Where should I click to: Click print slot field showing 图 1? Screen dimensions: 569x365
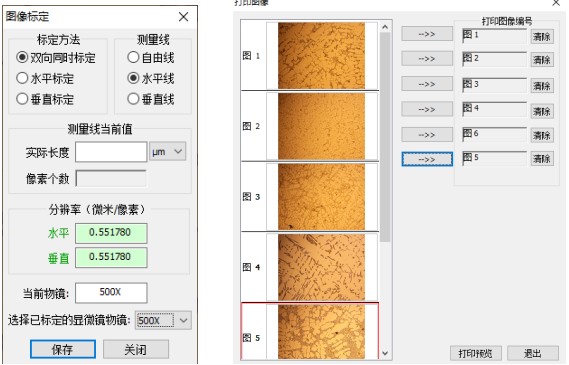(x=495, y=36)
